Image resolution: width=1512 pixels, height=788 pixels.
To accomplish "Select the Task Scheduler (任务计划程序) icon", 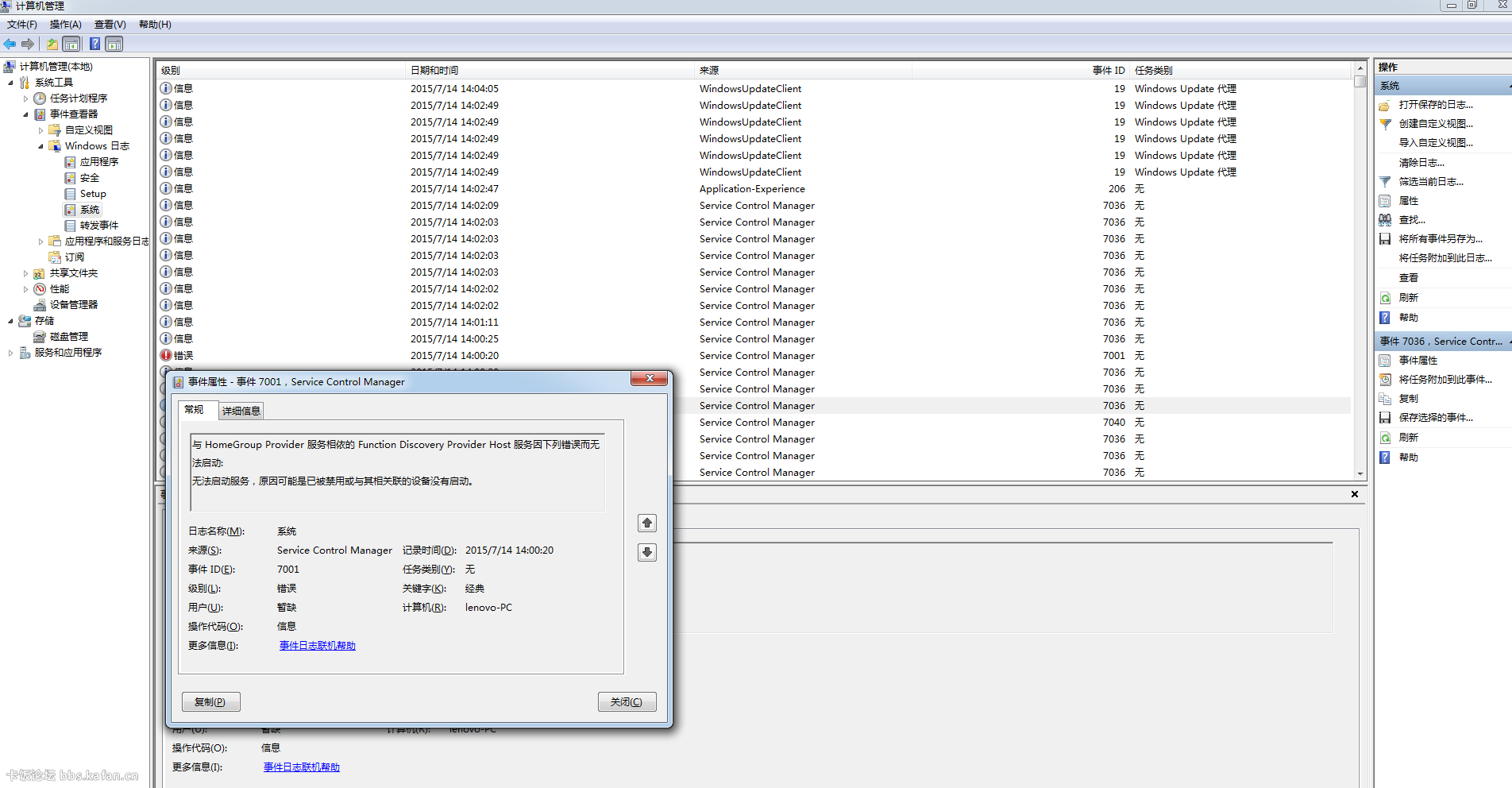I will coord(40,98).
